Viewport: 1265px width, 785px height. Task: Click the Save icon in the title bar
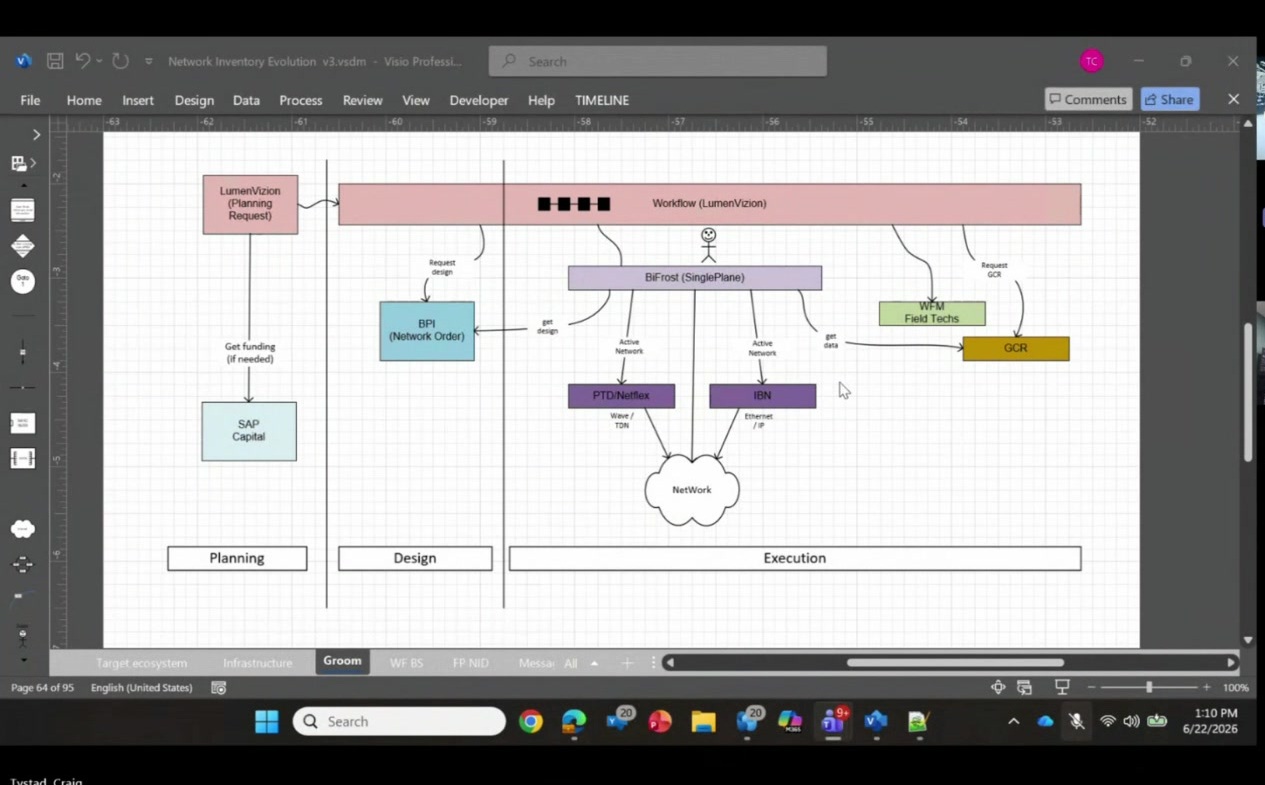55,61
